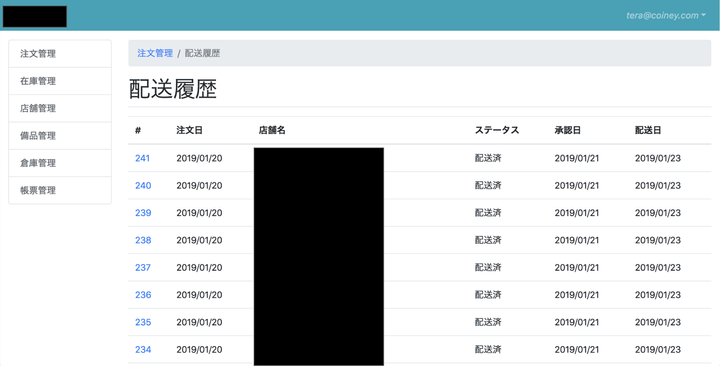
Task: Open order number 241
Action: tap(142, 158)
